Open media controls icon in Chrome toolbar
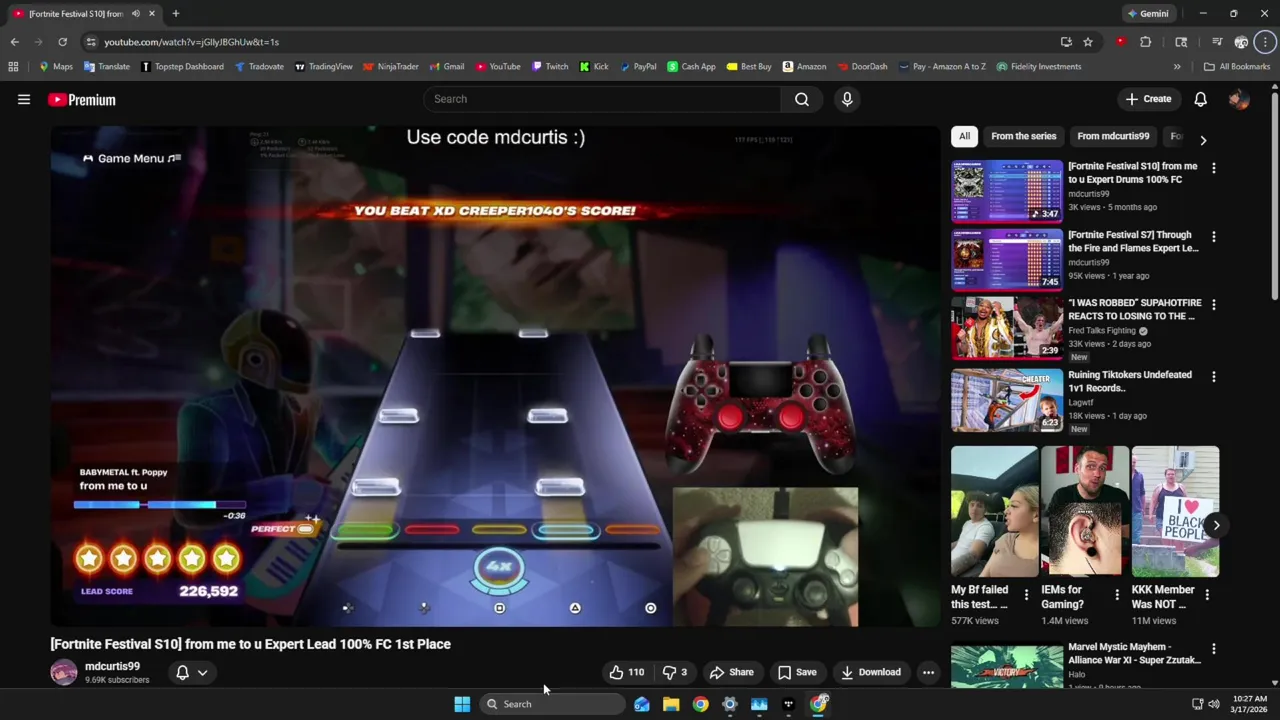The height and width of the screenshot is (720, 1280). pyautogui.click(x=1217, y=42)
